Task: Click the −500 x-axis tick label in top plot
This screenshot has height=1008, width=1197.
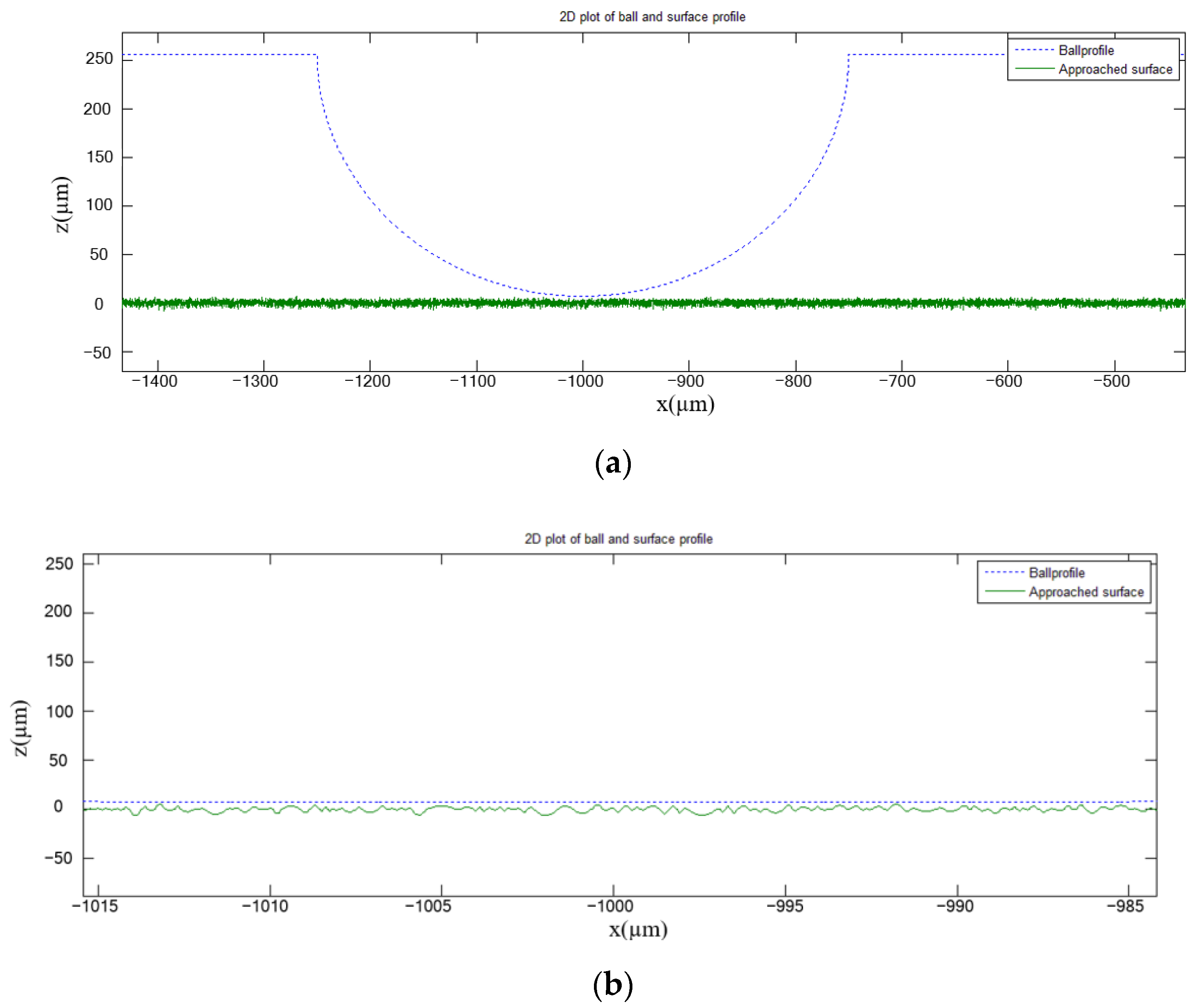Action: point(1111,381)
